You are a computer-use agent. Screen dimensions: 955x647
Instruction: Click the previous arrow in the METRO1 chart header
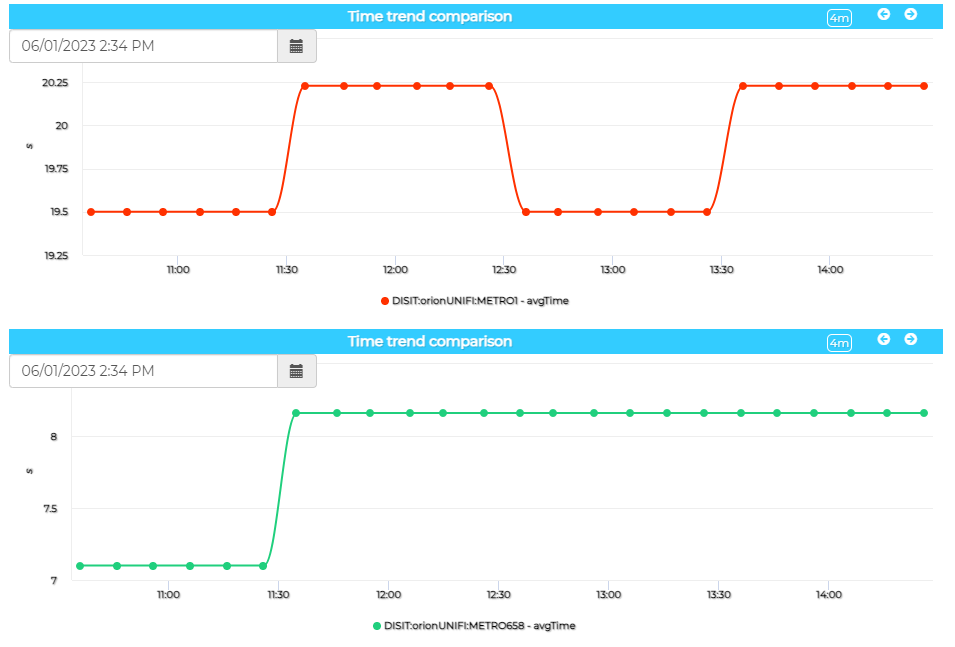point(884,14)
